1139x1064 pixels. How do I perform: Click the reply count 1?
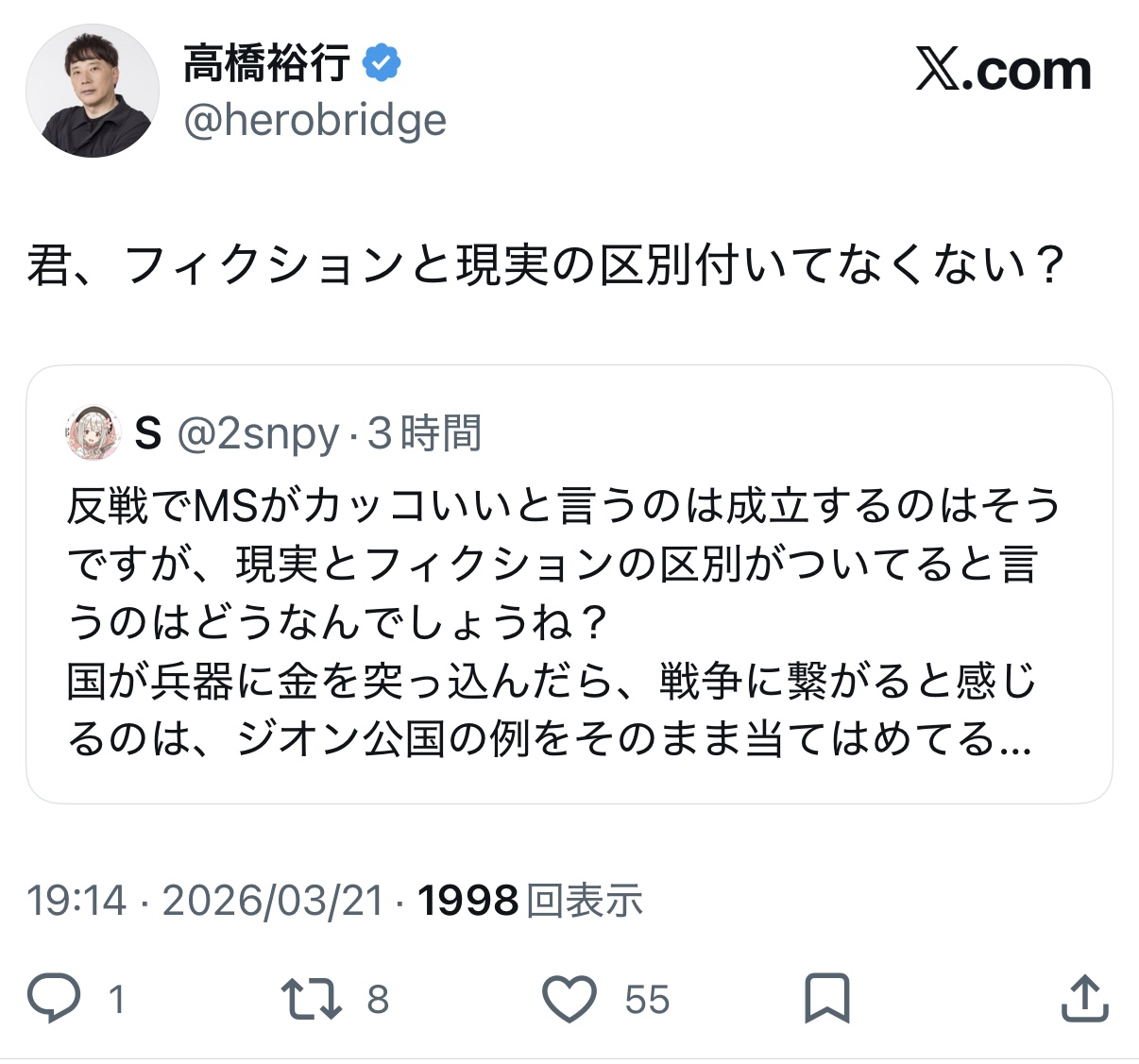pyautogui.click(x=116, y=999)
